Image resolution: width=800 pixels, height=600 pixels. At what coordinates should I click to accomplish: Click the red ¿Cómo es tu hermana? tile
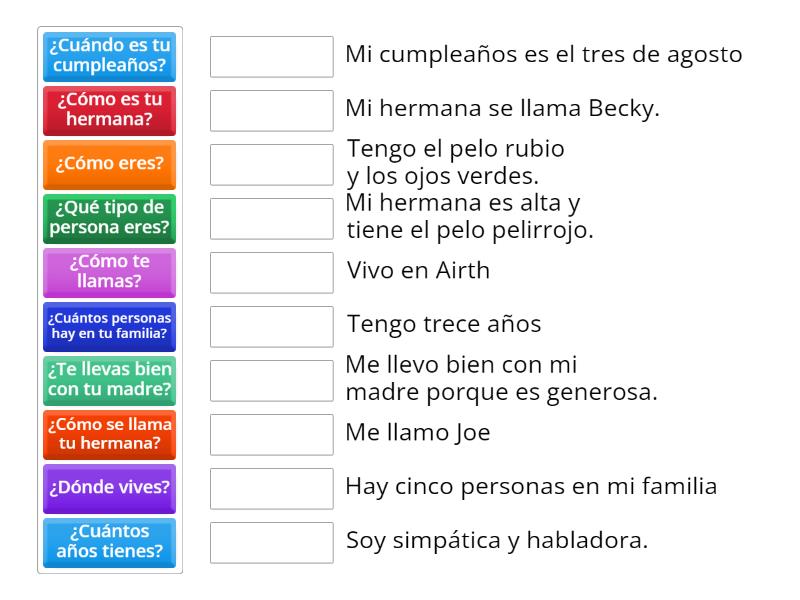point(109,111)
